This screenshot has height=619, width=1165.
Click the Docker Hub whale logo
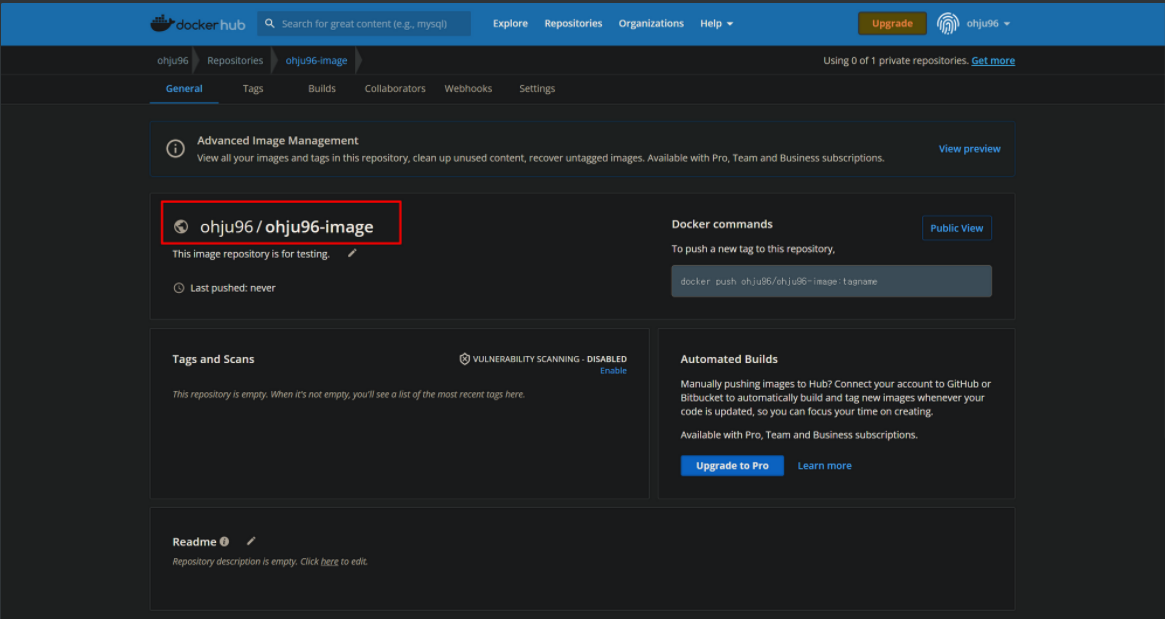tap(198, 24)
